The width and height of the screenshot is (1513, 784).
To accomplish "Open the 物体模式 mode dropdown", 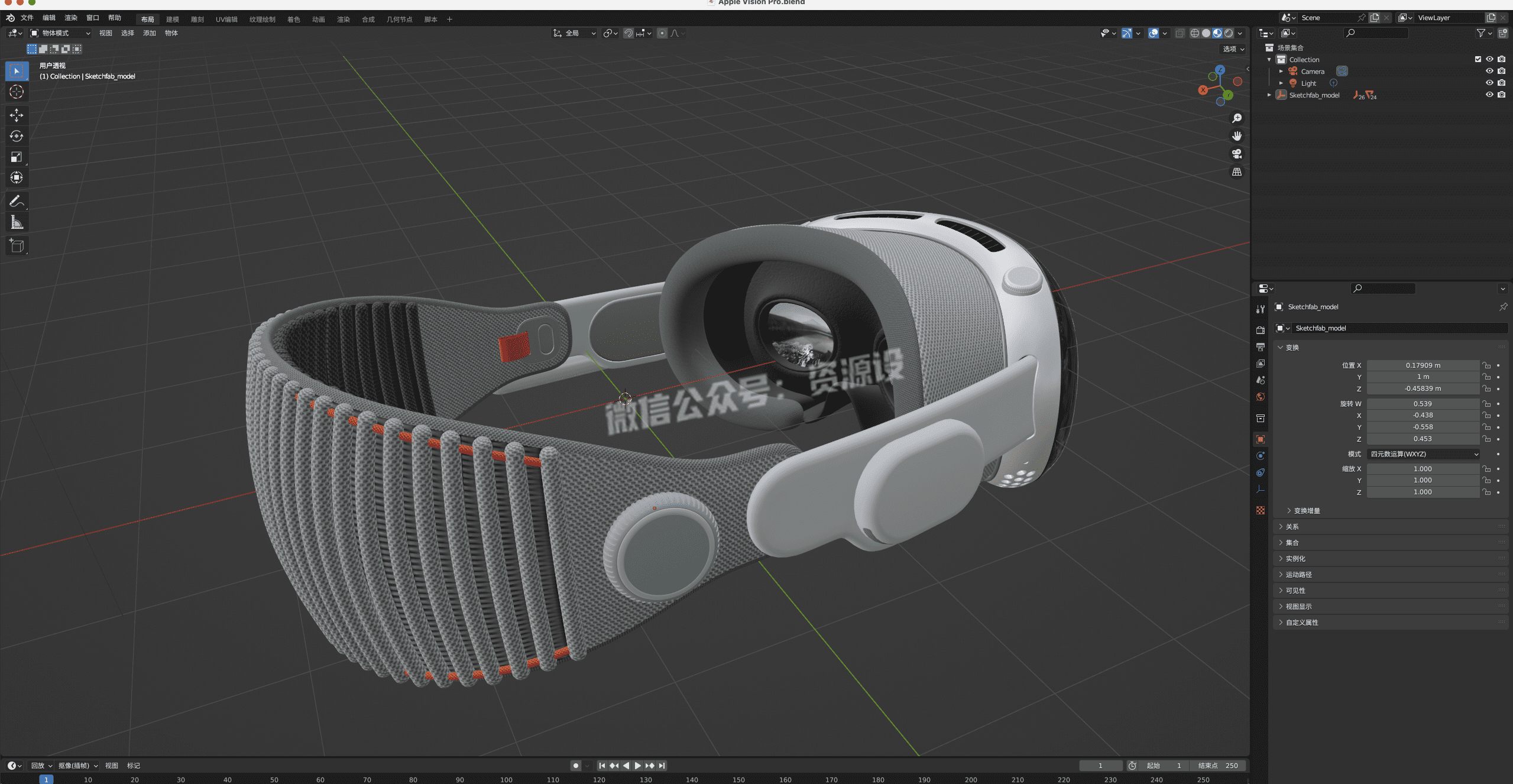I will (x=60, y=33).
